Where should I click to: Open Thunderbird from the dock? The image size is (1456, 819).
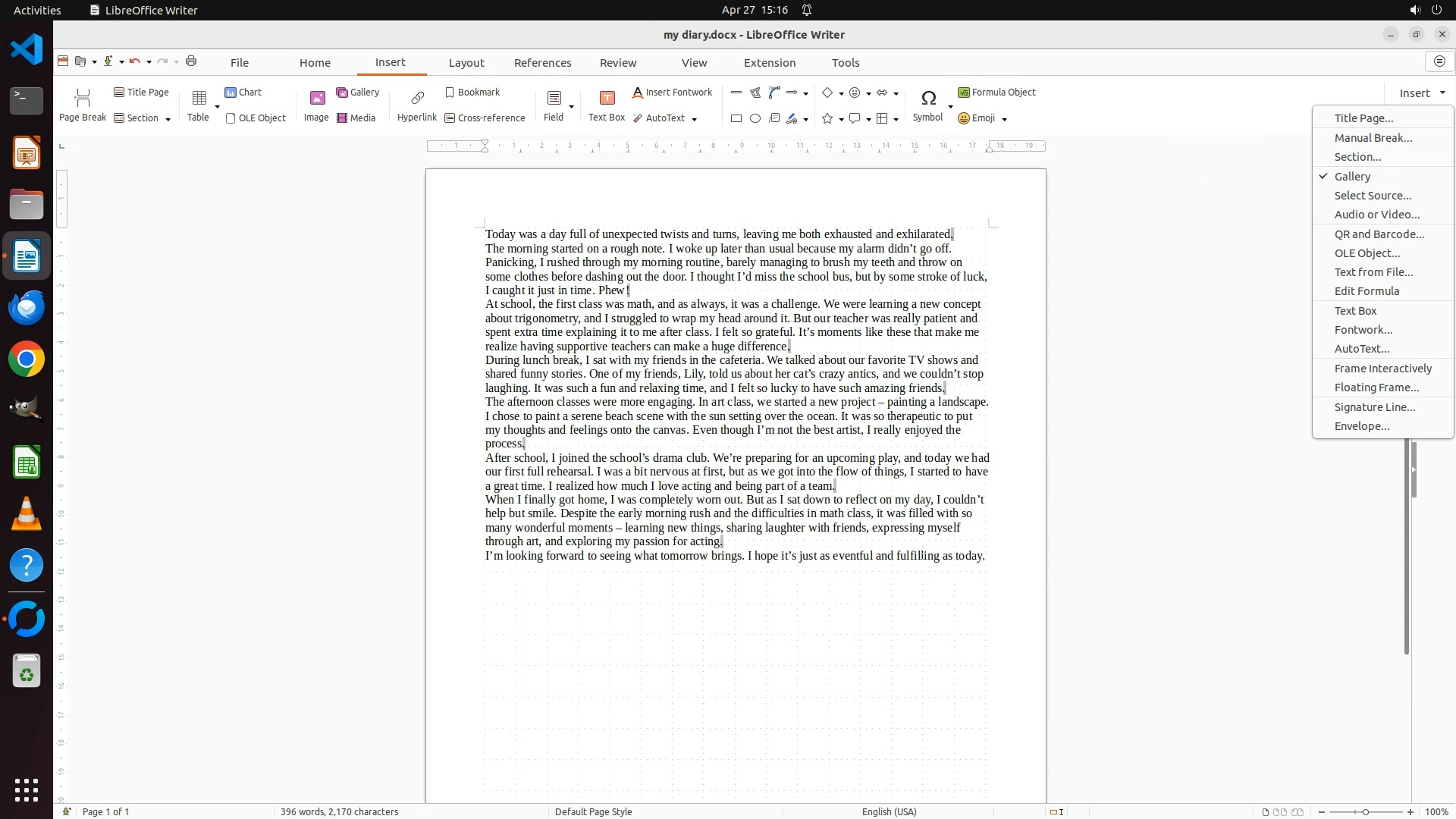[27, 308]
